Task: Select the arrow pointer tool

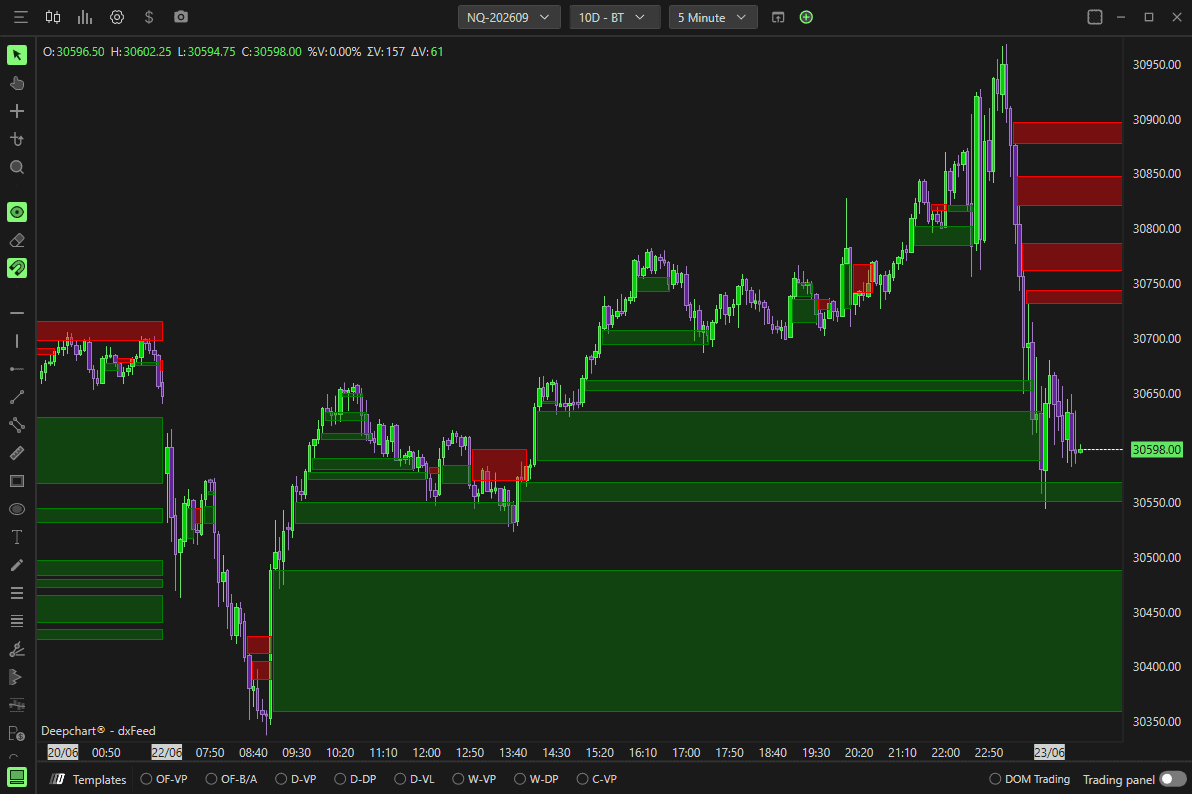Action: (17, 55)
